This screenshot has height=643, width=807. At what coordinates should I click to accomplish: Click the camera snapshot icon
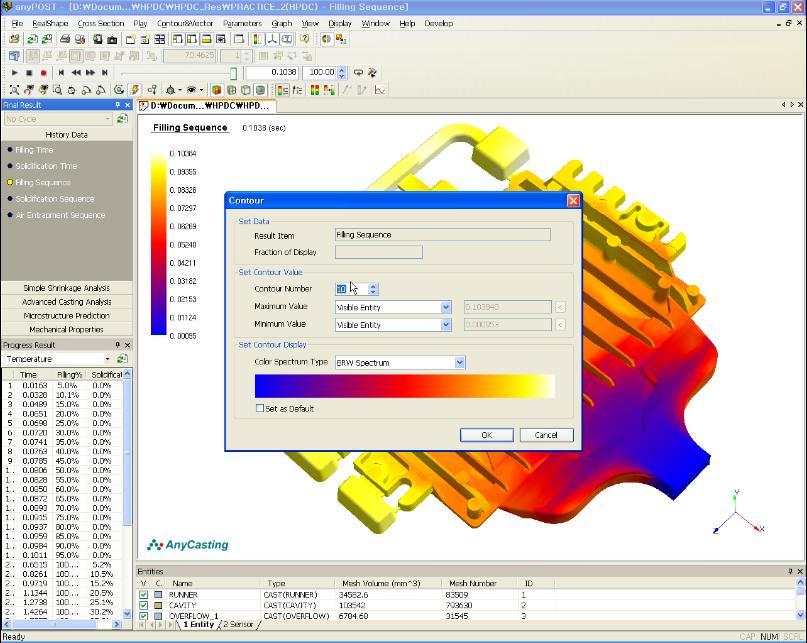click(x=112, y=39)
